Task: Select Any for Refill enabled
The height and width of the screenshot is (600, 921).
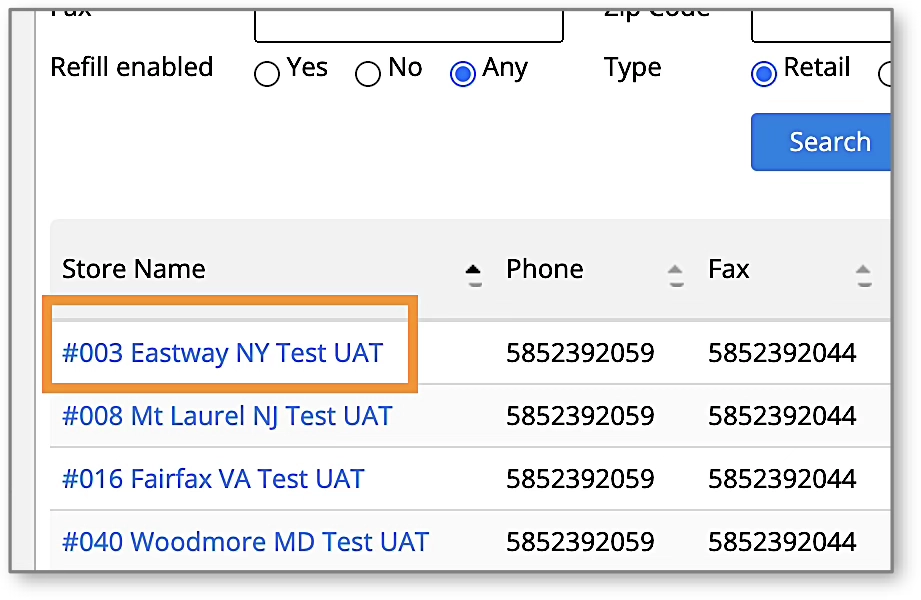Action: click(463, 74)
